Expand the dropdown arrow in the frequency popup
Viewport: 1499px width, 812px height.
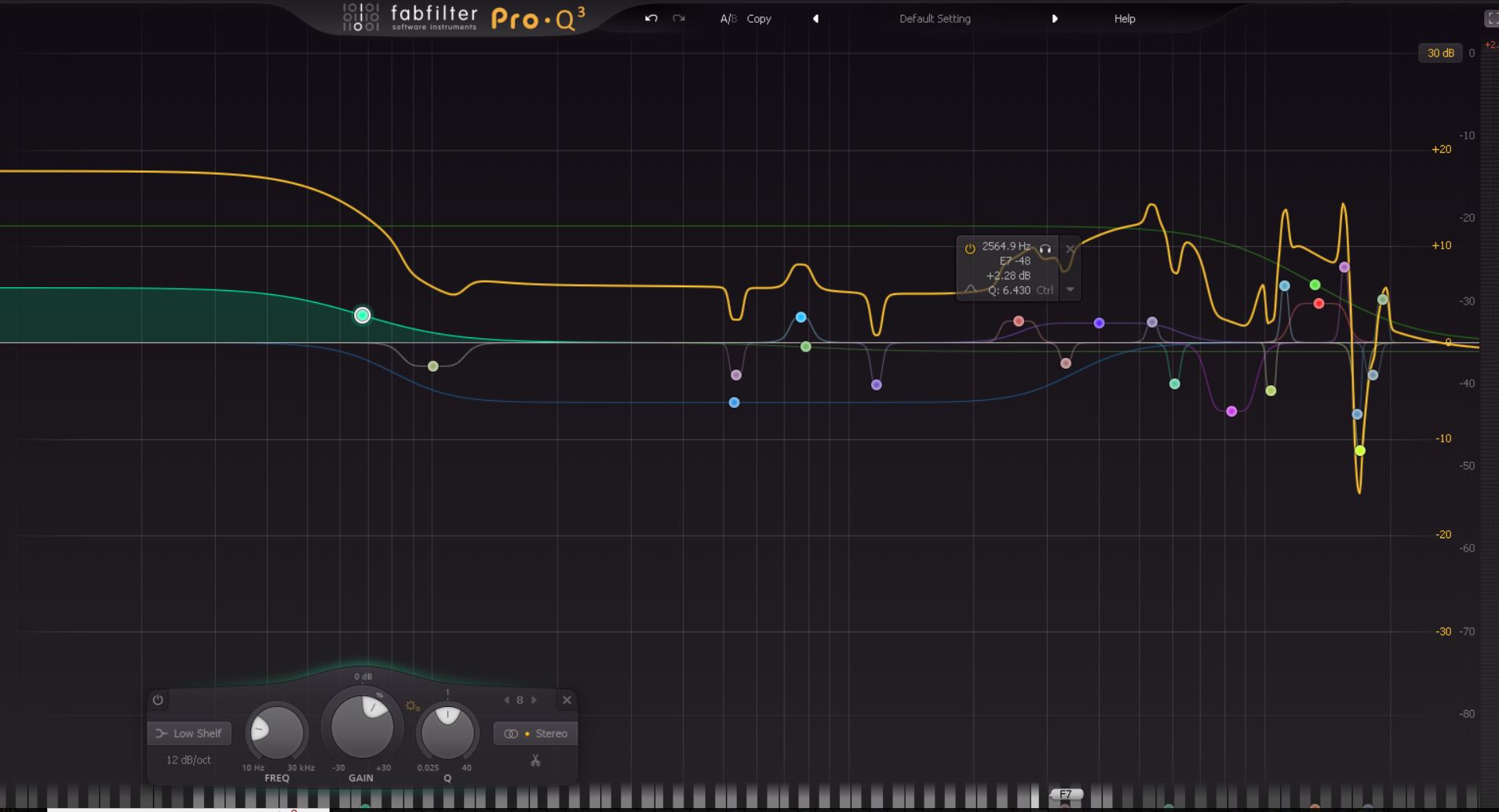[x=1070, y=290]
